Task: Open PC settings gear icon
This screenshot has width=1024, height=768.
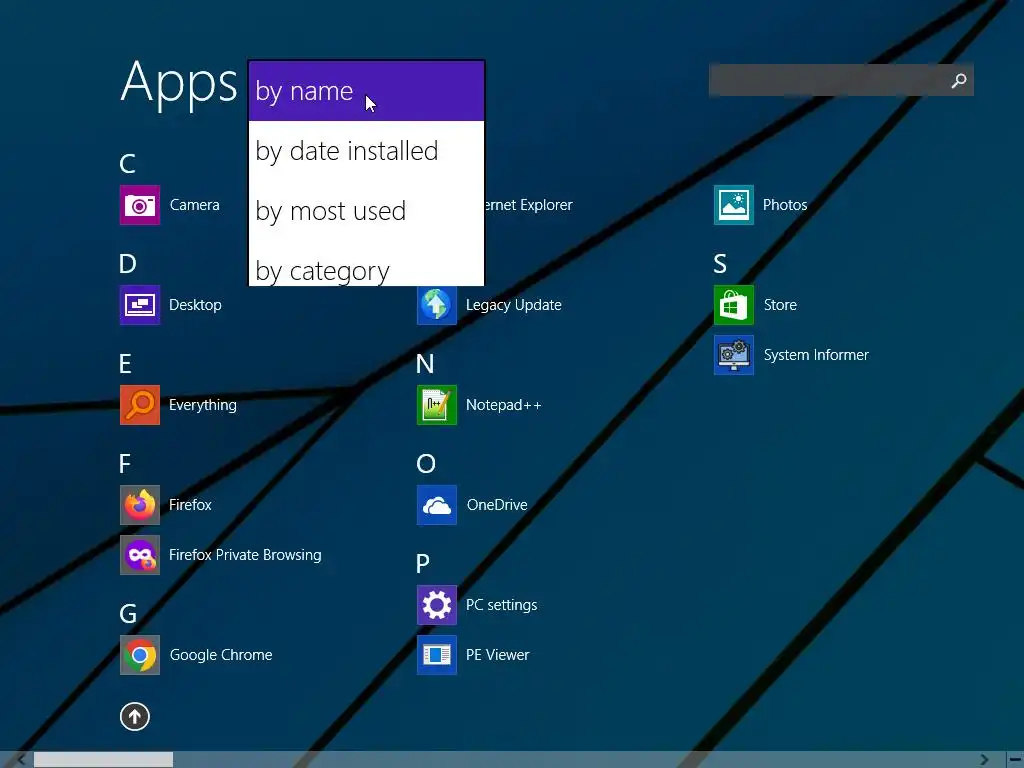Action: [x=437, y=605]
